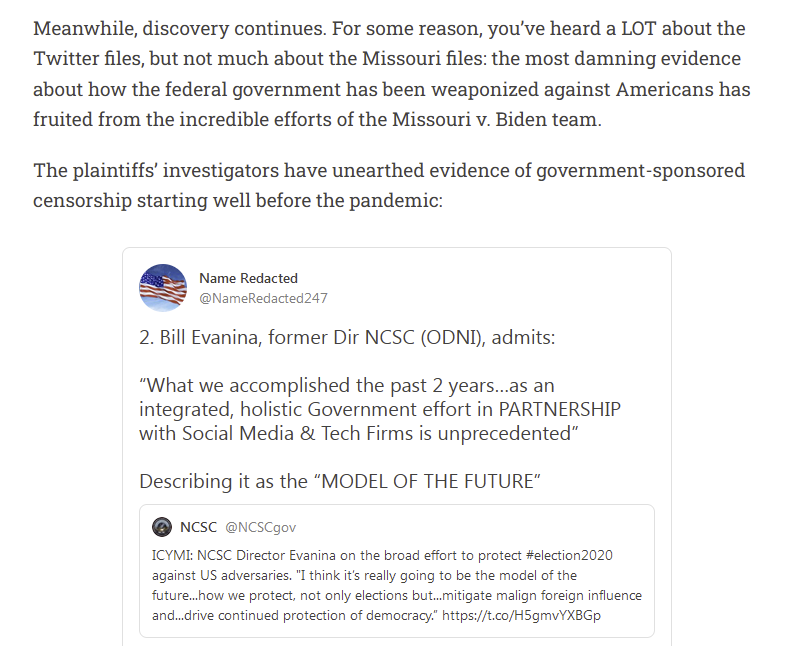Click 'Missouri v. Biden team' text
The width and height of the screenshot is (803, 646).
(497, 119)
